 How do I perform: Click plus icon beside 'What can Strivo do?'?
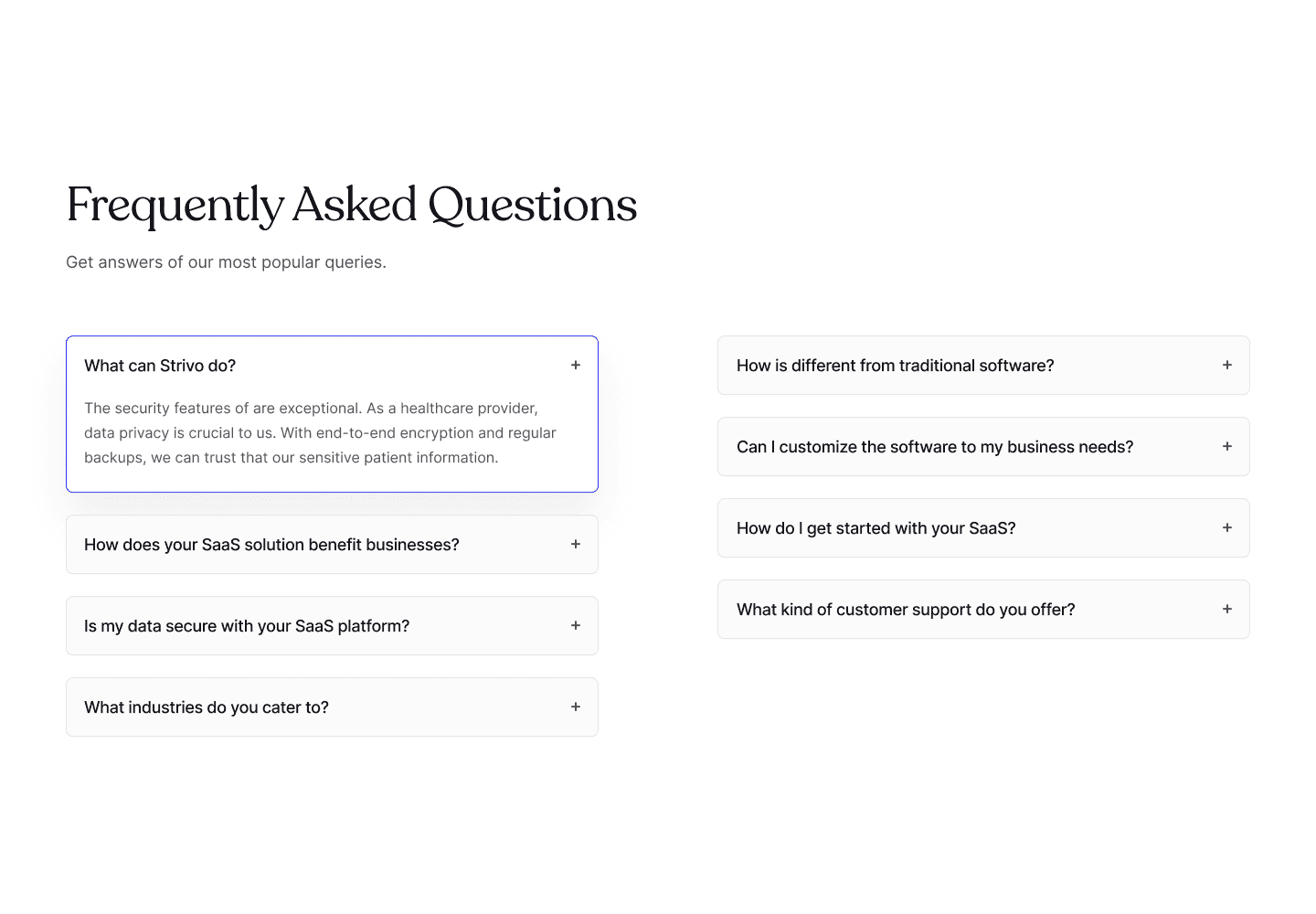tap(576, 366)
